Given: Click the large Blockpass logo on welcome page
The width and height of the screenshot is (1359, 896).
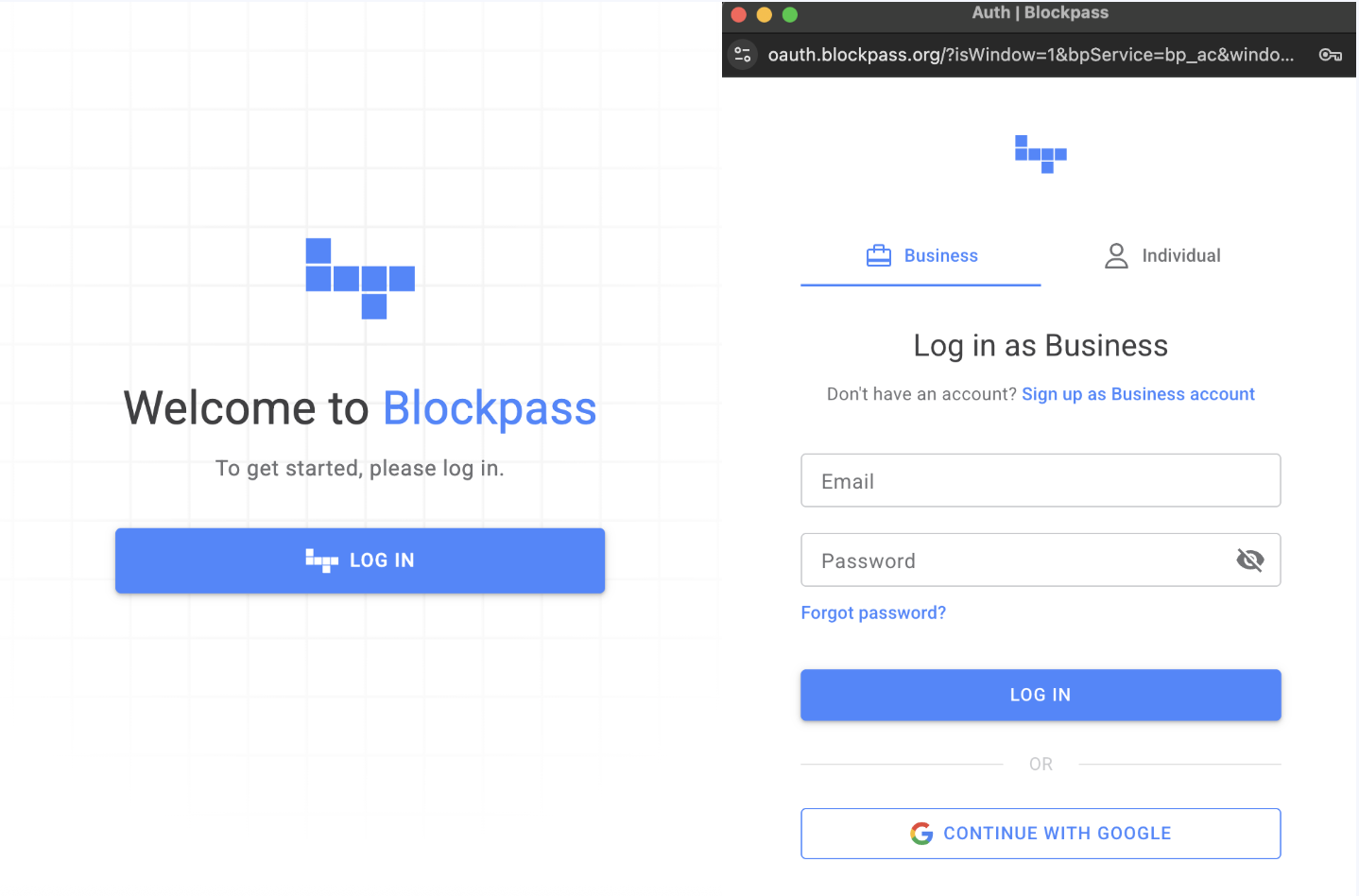Looking at the screenshot, I should coord(360,278).
